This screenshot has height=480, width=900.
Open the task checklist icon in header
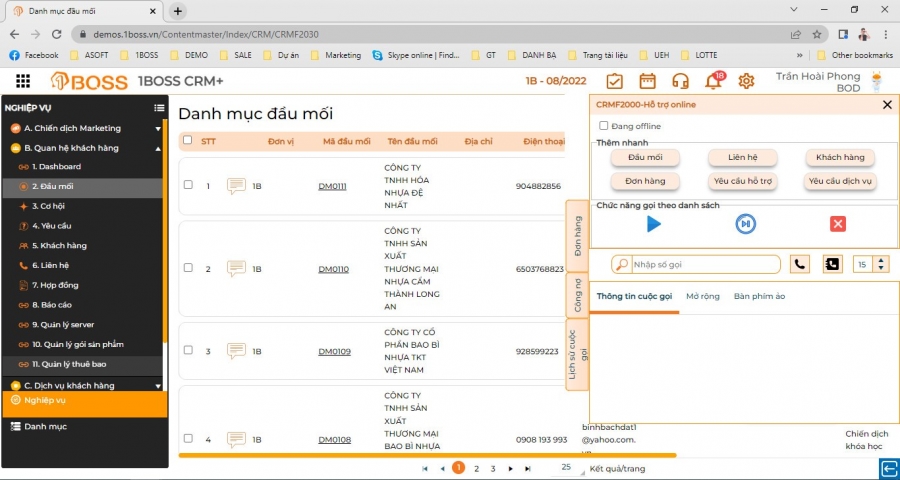click(614, 82)
